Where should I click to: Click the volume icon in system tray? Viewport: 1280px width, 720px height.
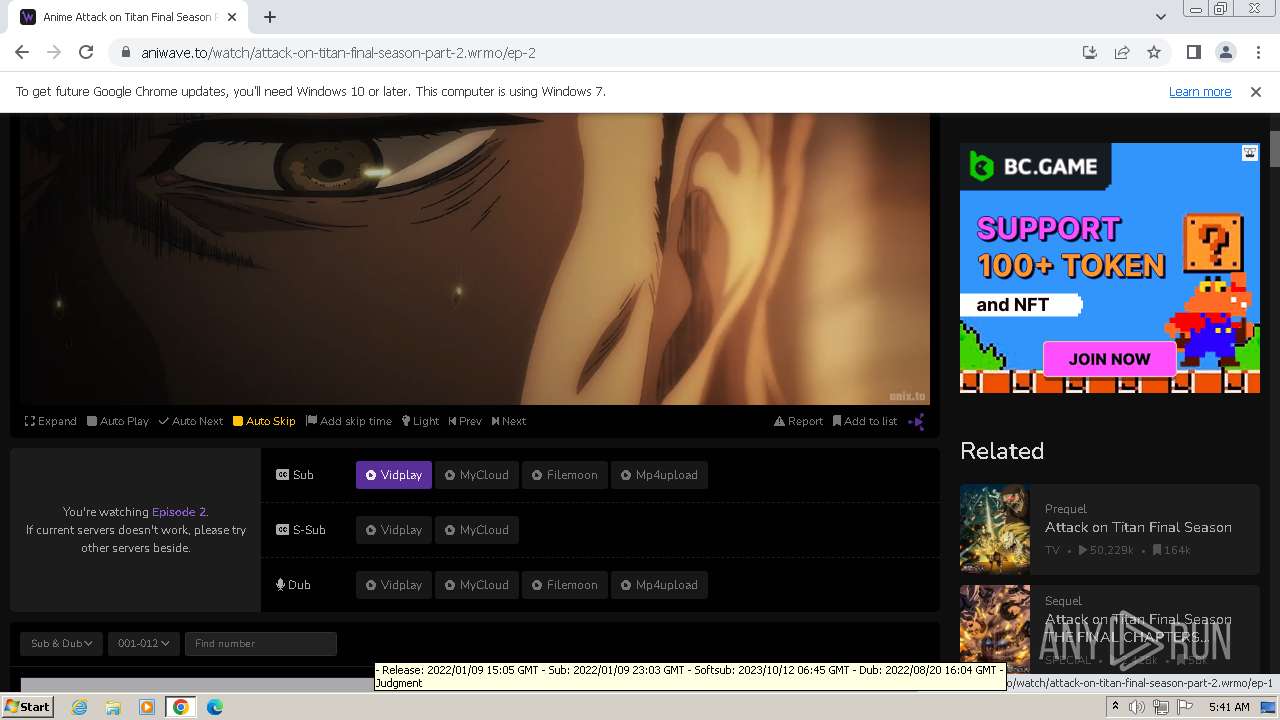pyautogui.click(x=1137, y=707)
